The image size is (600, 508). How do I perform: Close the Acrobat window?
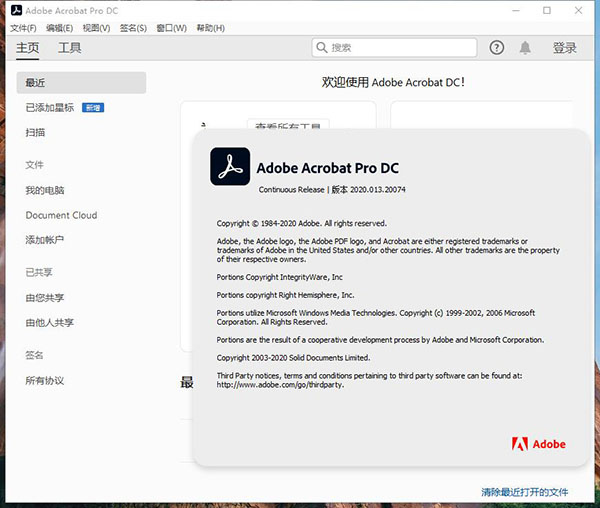579,11
